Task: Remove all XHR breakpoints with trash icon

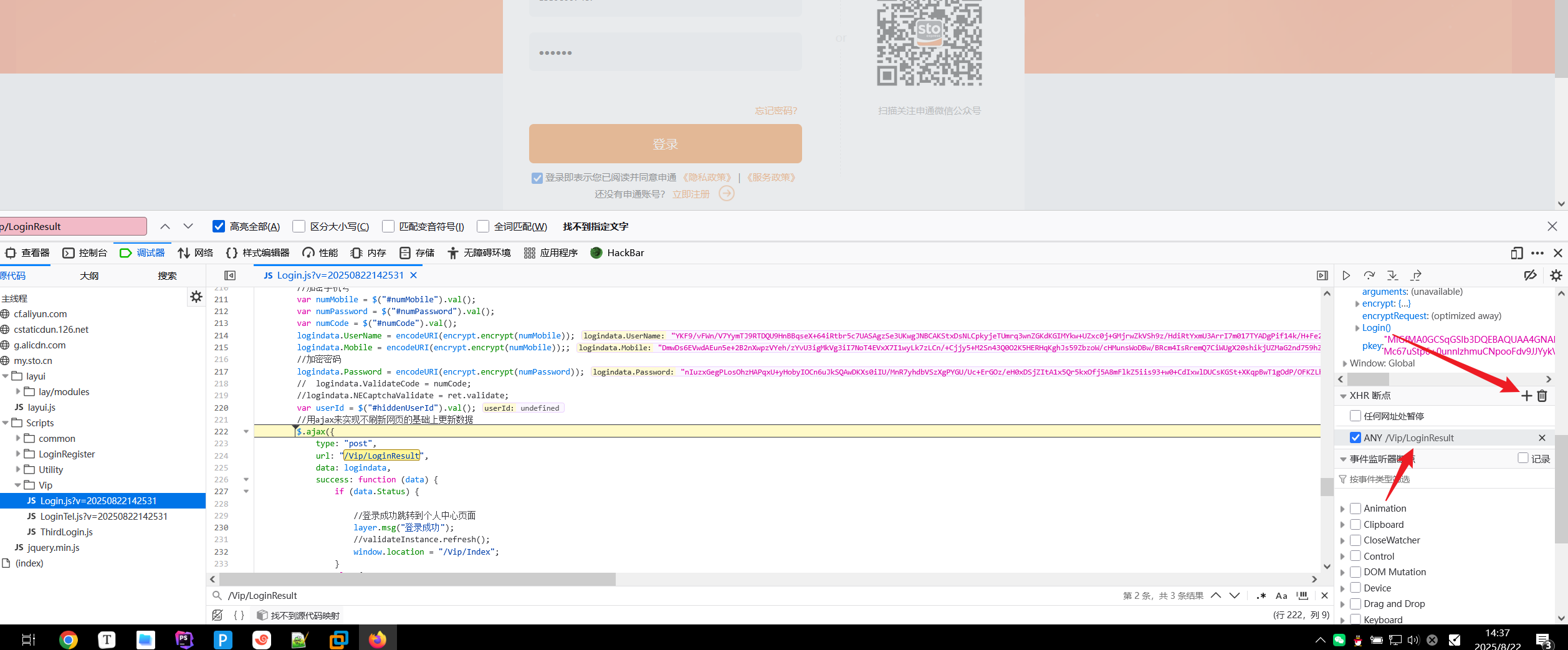Action: pos(1542,396)
